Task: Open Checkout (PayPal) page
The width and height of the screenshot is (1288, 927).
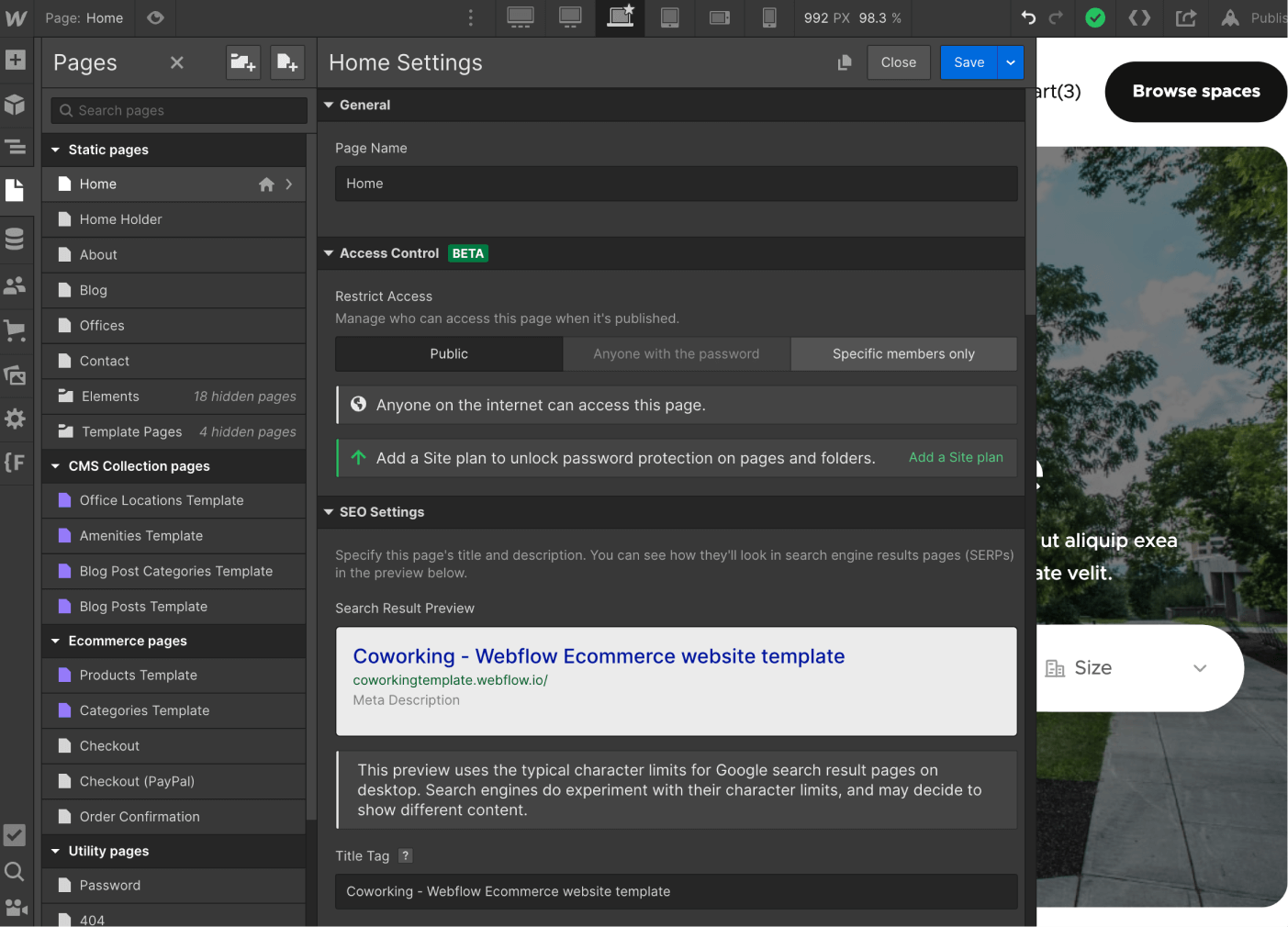Action: [174, 781]
